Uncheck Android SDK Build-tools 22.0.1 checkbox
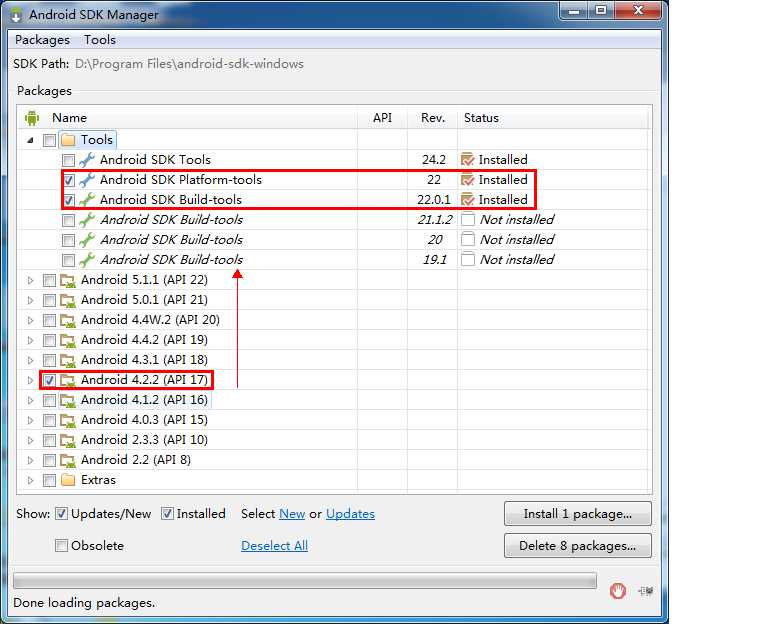 69,200
